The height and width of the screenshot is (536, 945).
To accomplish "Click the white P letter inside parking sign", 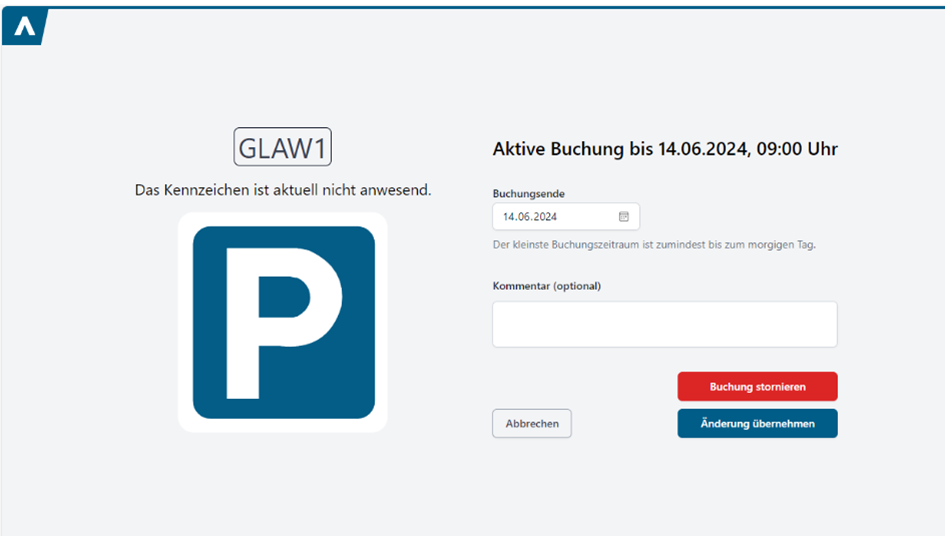I will [284, 323].
